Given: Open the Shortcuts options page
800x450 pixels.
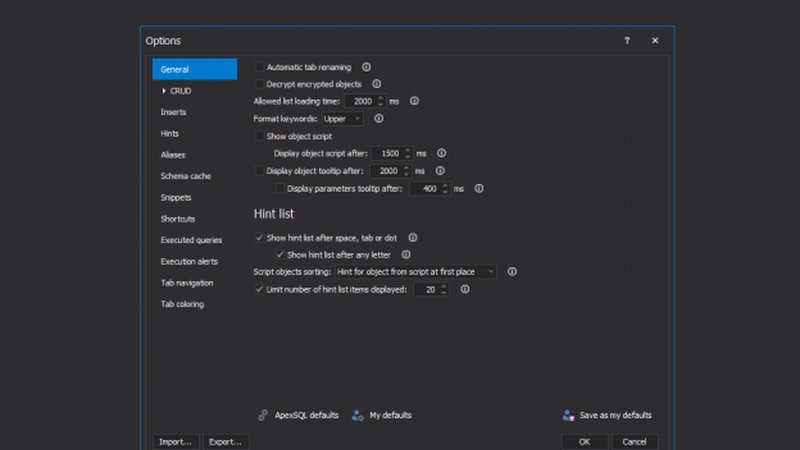Looking at the screenshot, I should click(178, 219).
